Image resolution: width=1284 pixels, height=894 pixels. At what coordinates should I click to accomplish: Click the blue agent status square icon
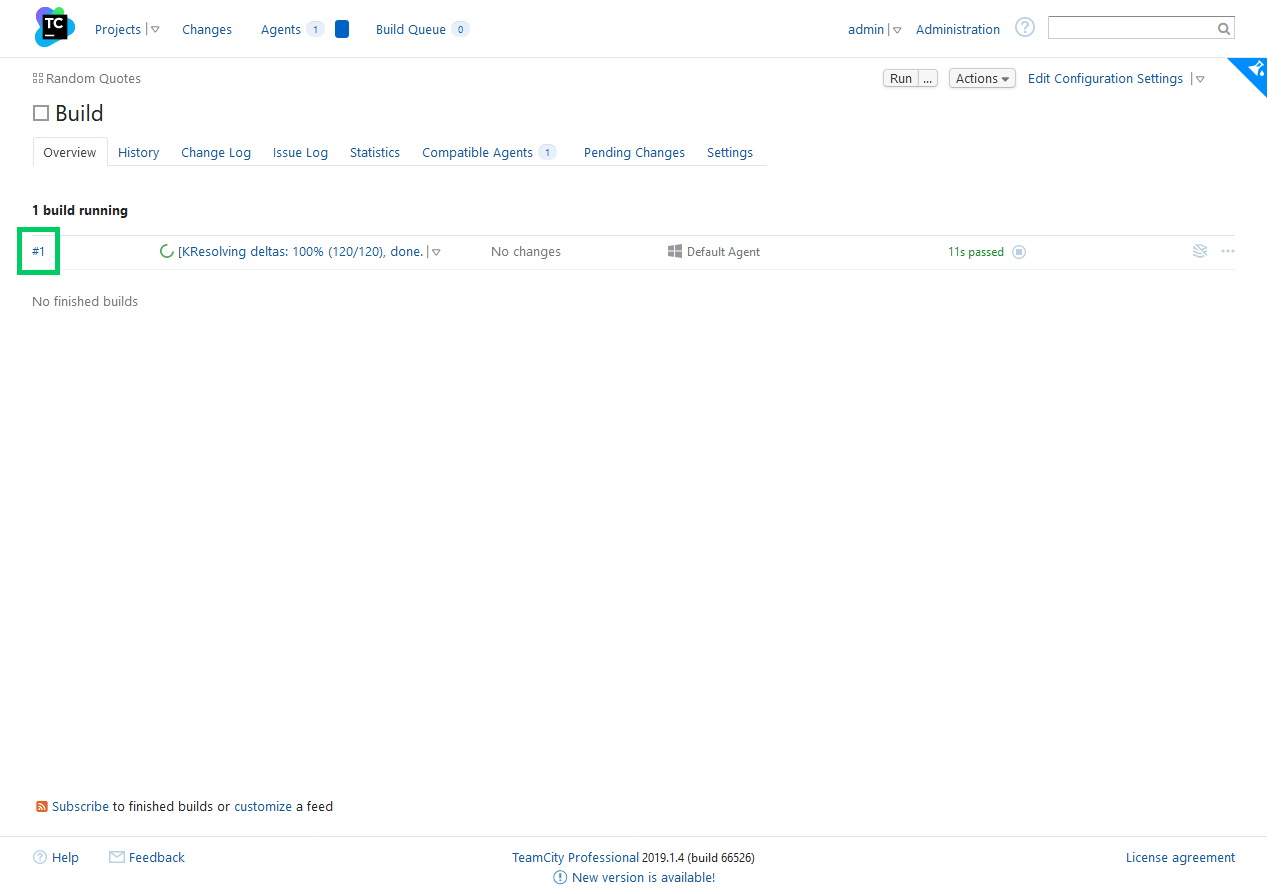(x=342, y=29)
